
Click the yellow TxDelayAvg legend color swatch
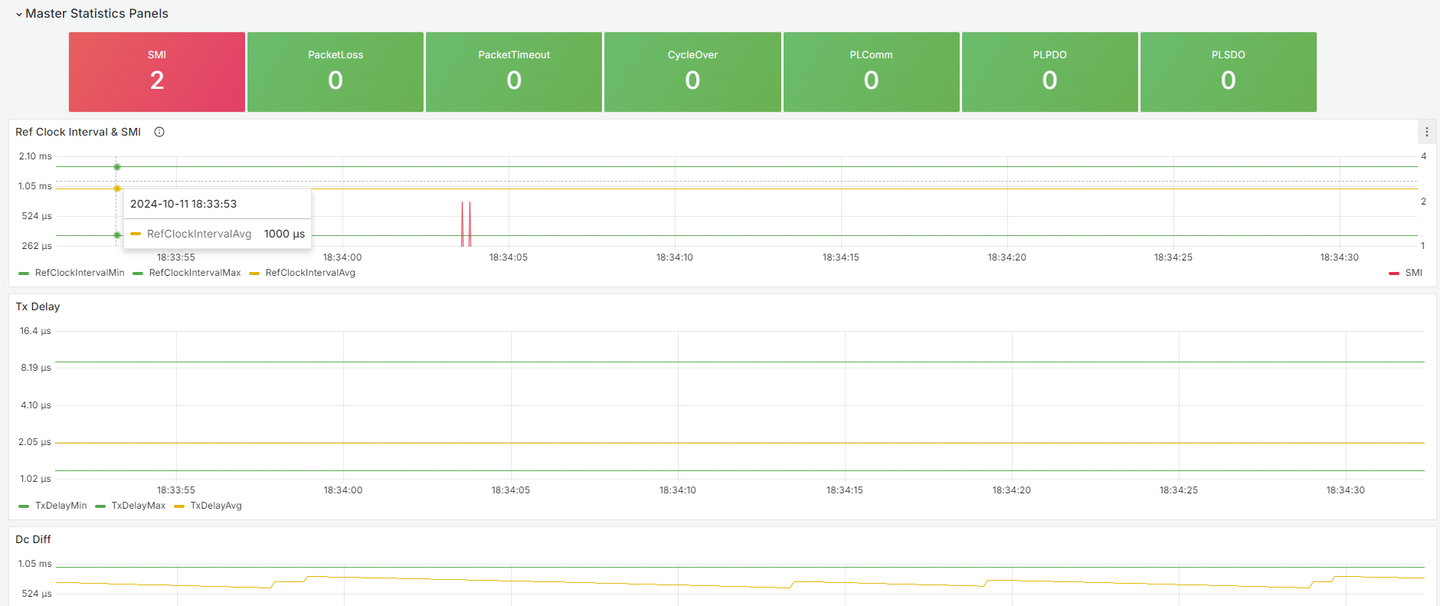click(x=180, y=506)
